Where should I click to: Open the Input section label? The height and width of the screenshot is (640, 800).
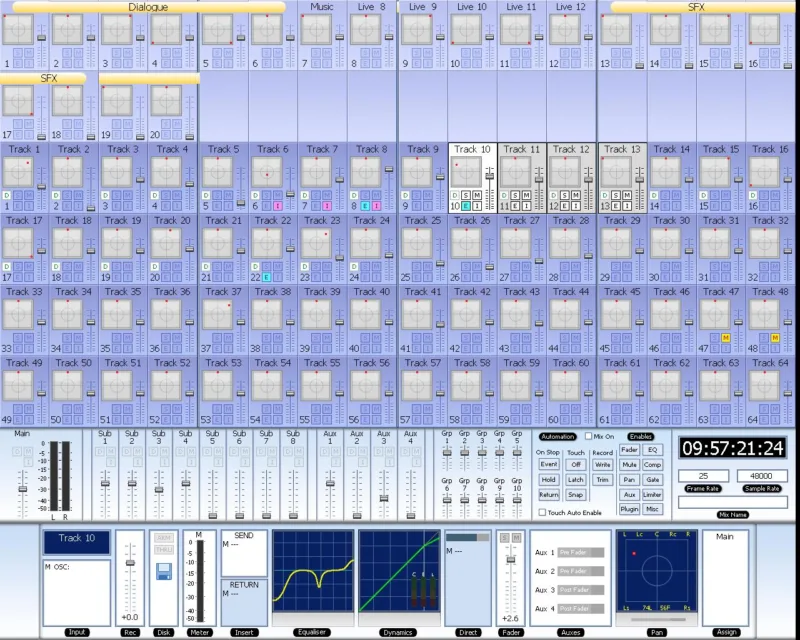point(77,632)
